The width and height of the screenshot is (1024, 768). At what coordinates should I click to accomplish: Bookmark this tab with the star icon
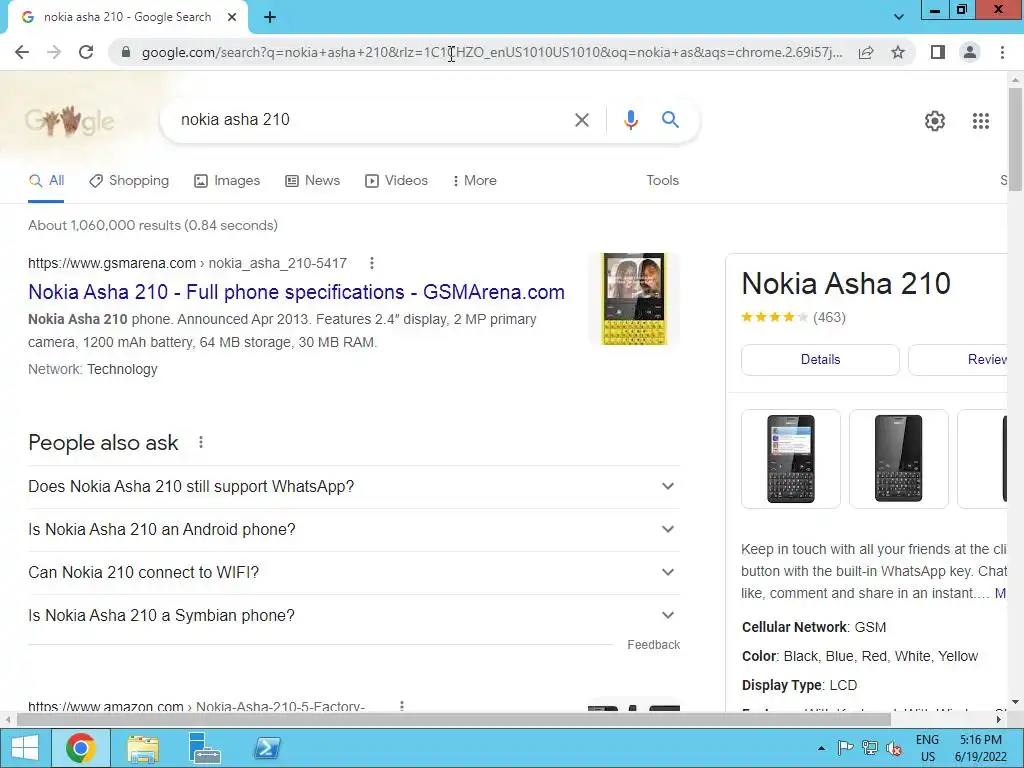[x=898, y=52]
